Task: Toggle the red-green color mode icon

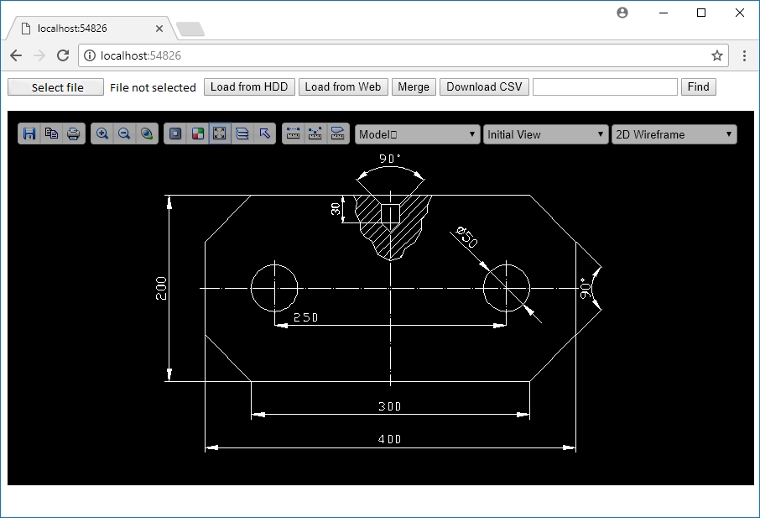Action: click(x=198, y=134)
